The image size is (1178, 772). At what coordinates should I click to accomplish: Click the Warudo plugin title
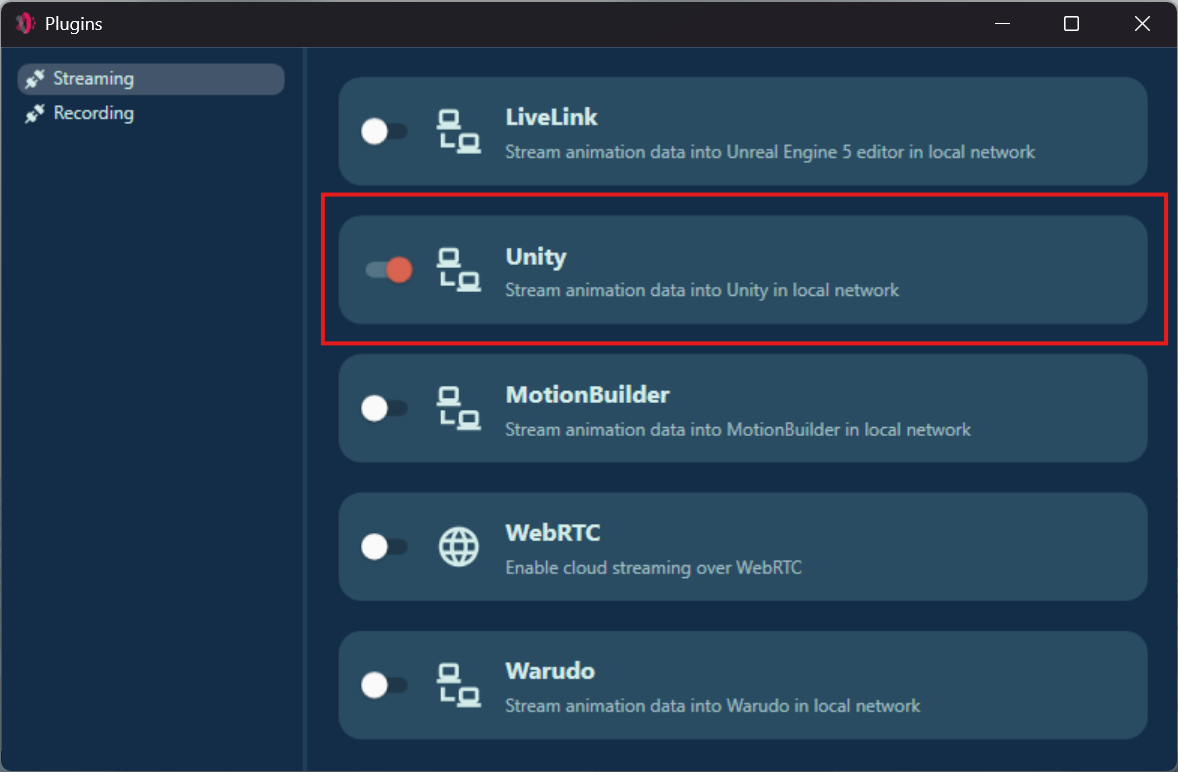(550, 671)
